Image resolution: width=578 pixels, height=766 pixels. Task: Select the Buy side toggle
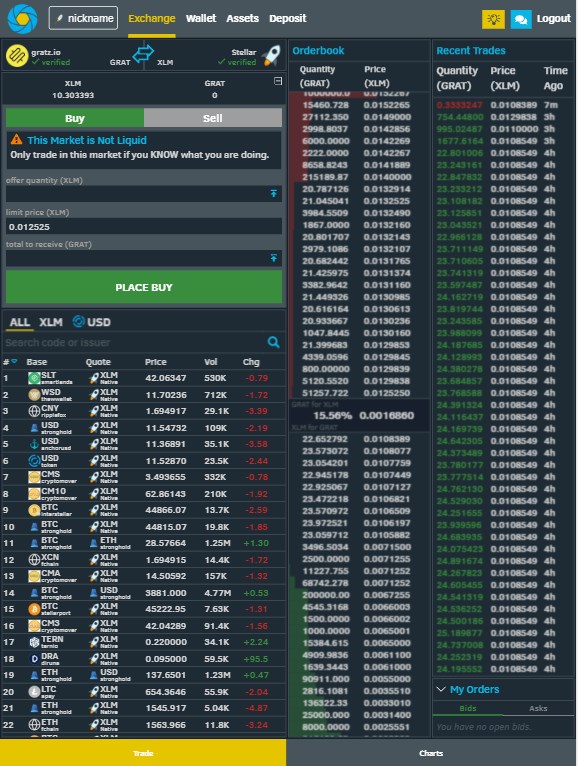coord(75,118)
